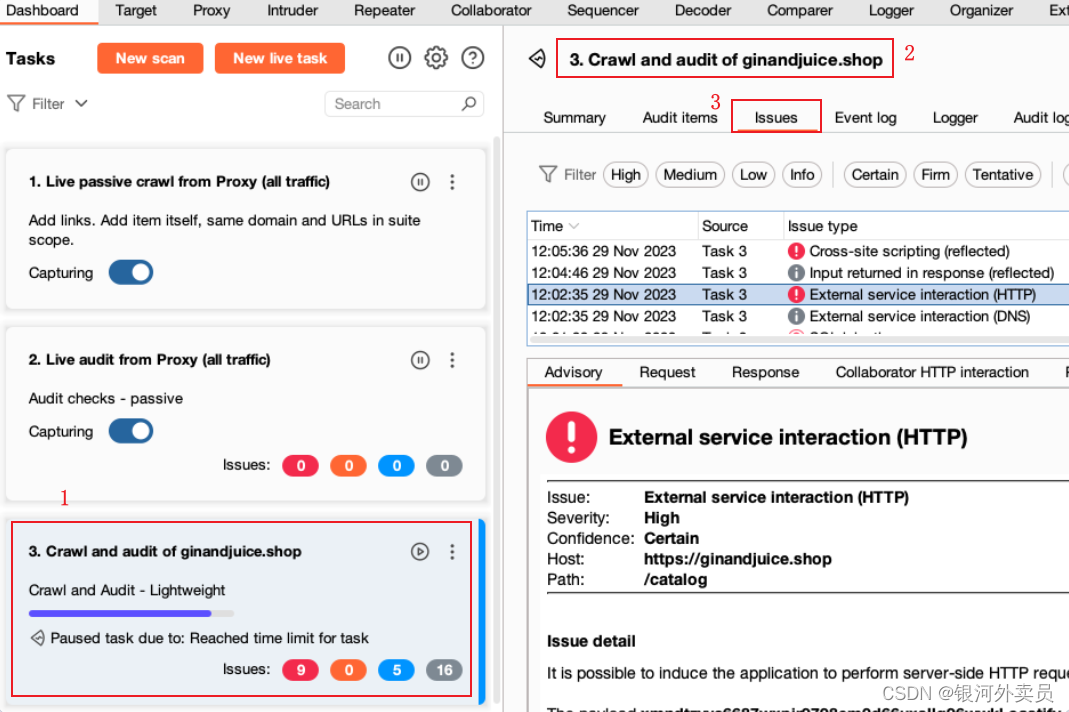Click the paused-task status icon in task 3

[x=37, y=638]
